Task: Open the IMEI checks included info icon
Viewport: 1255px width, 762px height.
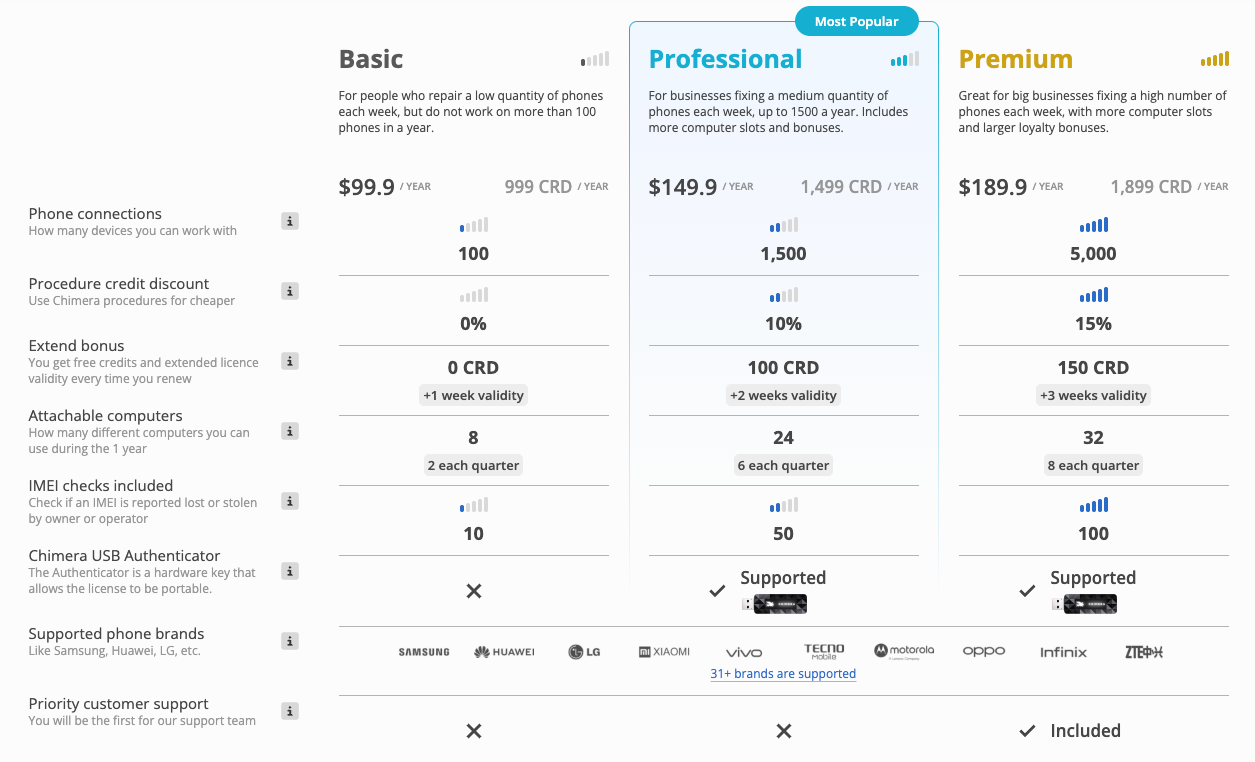Action: (x=289, y=501)
